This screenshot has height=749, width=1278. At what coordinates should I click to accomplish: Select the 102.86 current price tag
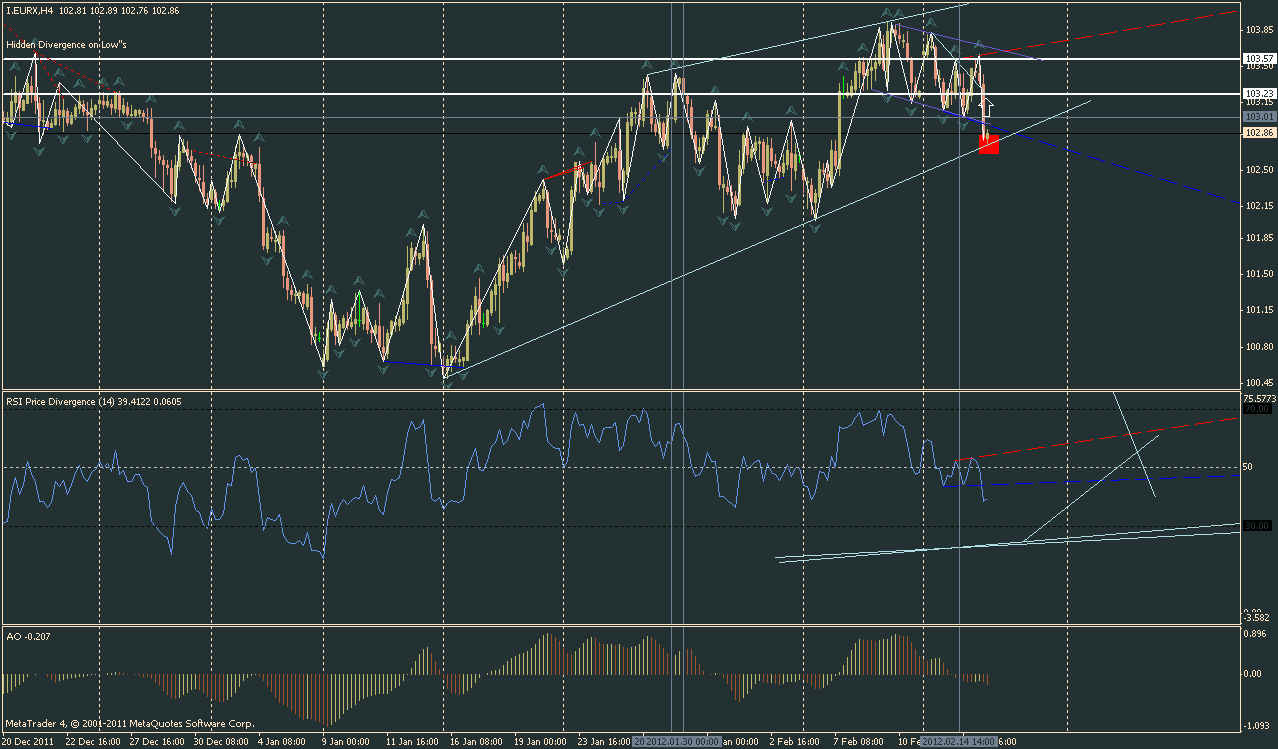[1256, 133]
